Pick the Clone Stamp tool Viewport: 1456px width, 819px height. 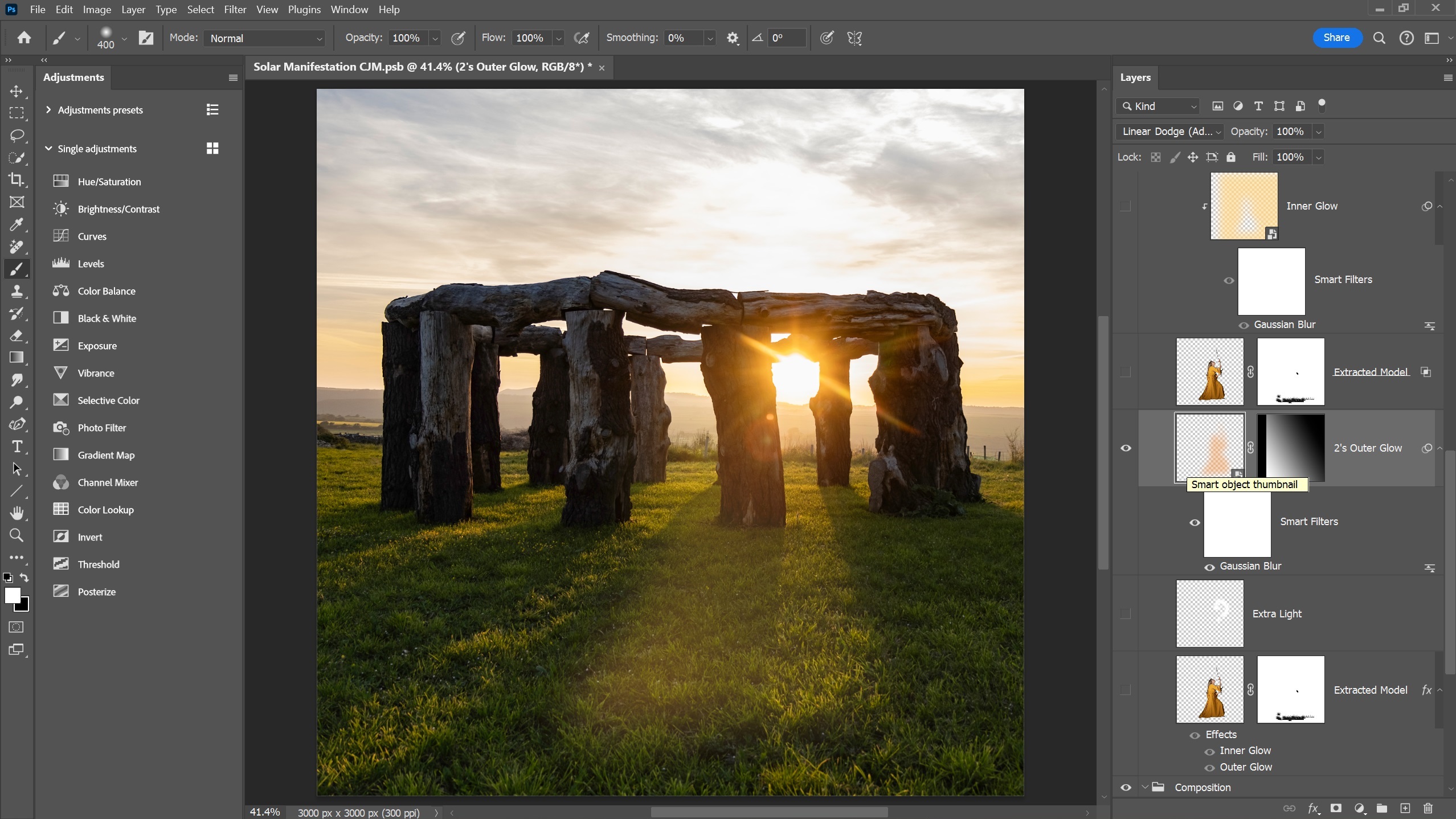coord(17,291)
